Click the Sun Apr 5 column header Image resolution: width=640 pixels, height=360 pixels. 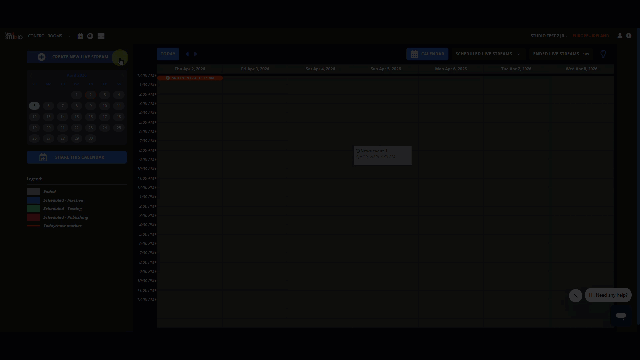[386, 69]
